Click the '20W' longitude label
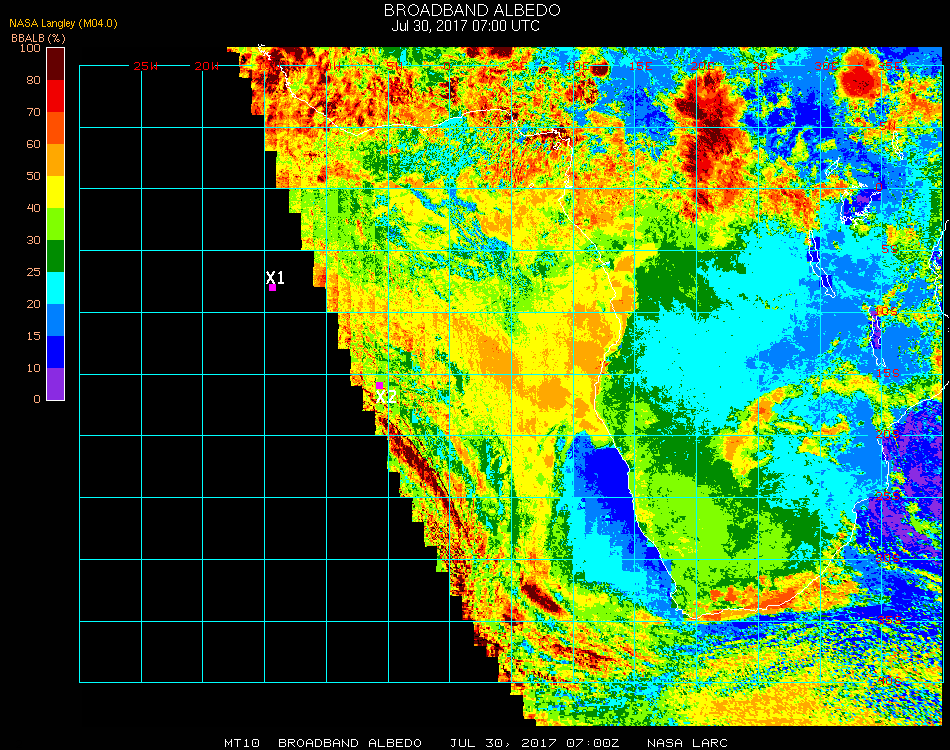Screen dimensions: 950x750 (x=207, y=66)
